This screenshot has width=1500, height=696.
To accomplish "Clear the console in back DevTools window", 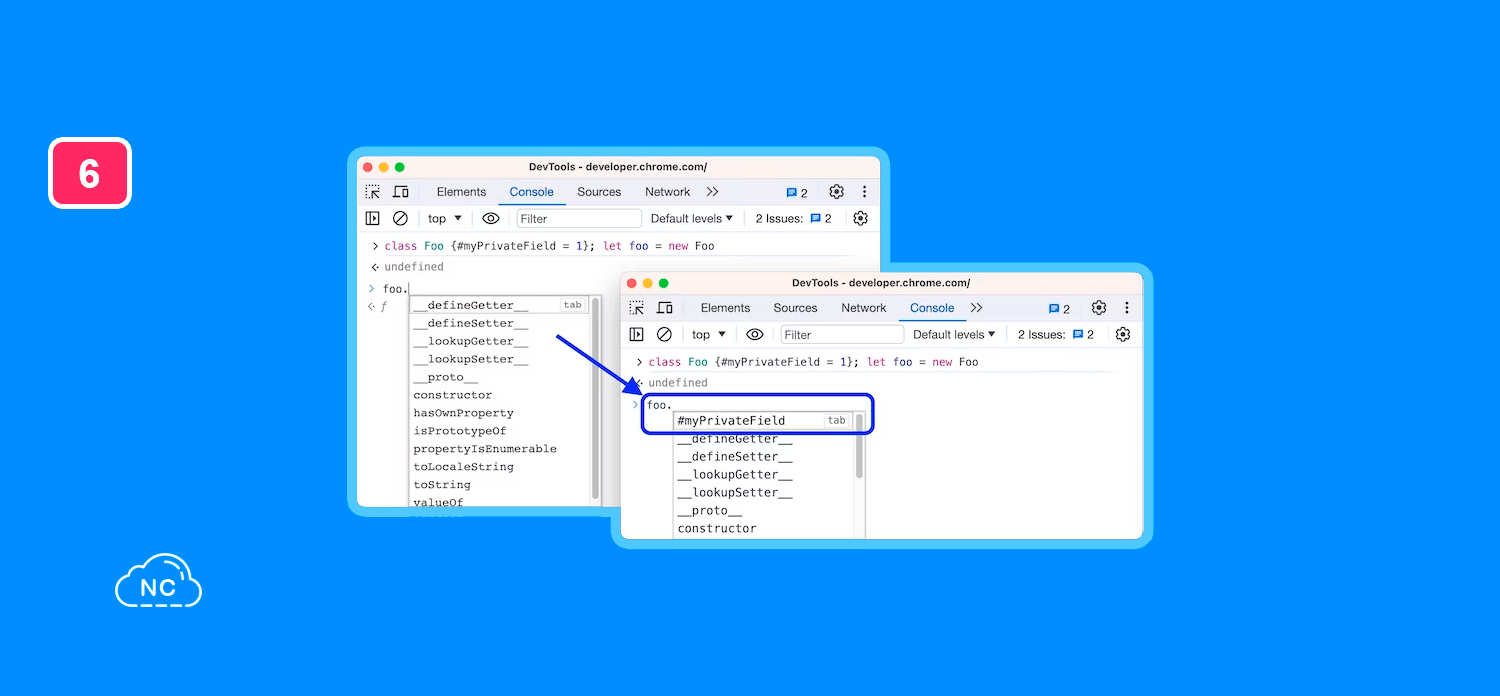I will (400, 218).
